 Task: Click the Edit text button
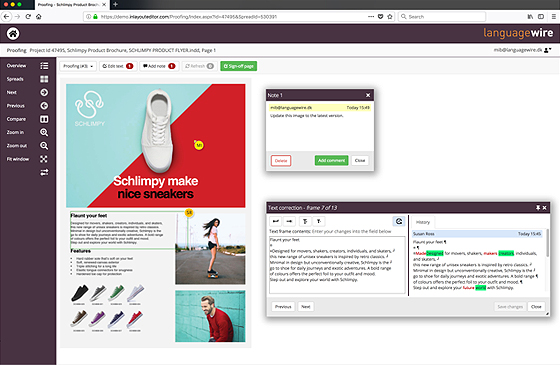pos(118,66)
